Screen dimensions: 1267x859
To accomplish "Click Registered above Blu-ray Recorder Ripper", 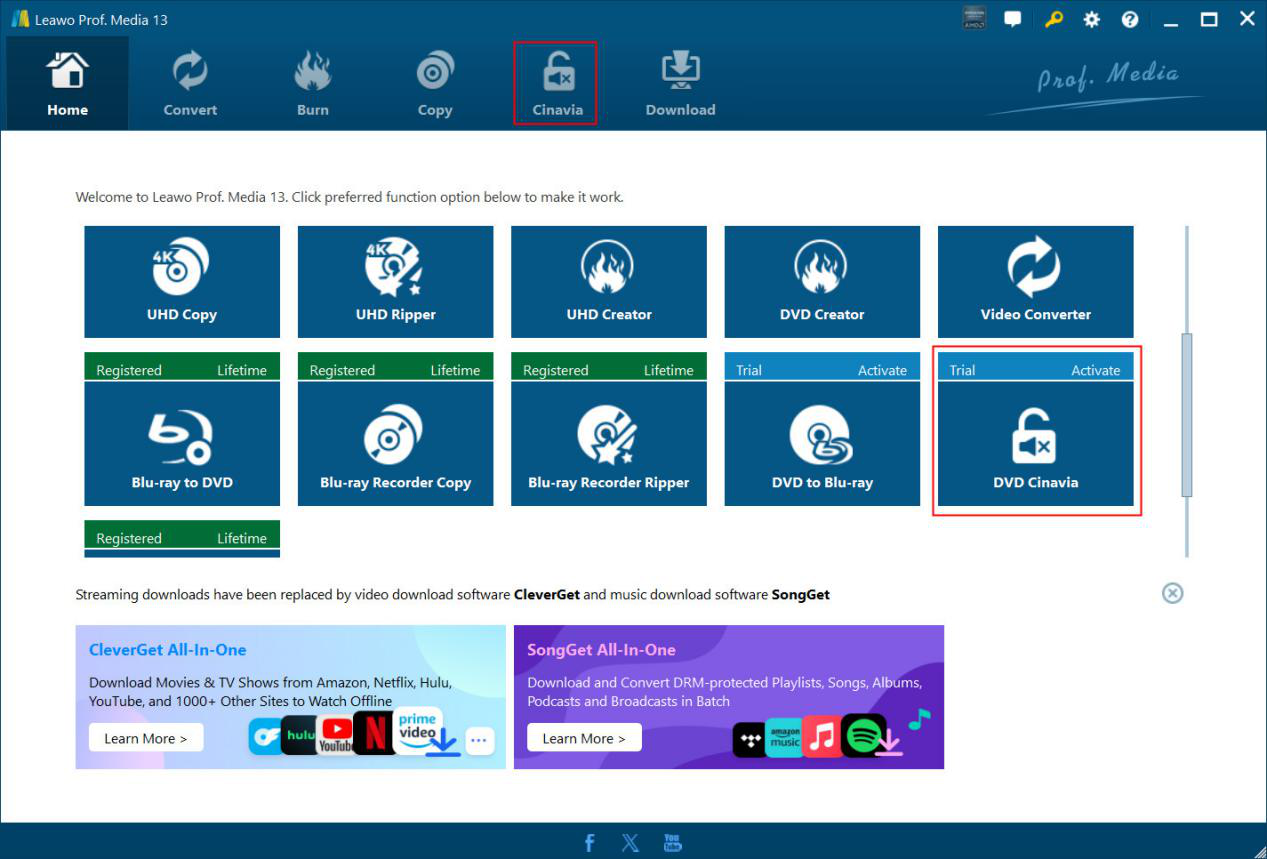I will point(555,370).
